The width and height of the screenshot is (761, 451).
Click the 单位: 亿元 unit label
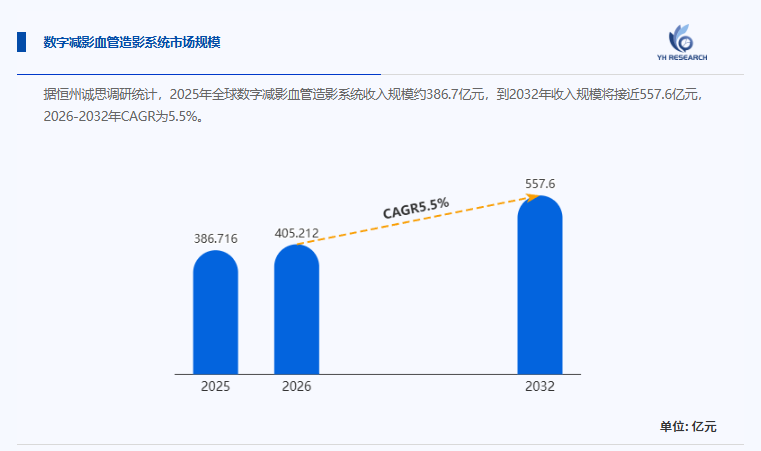(688, 426)
